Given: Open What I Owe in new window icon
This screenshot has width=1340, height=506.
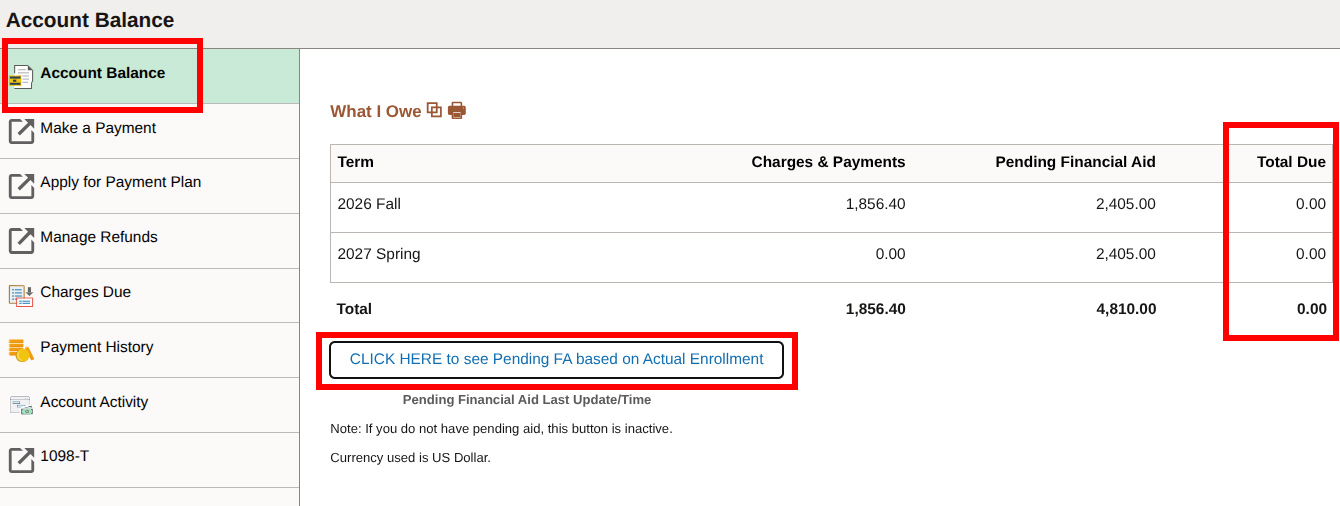Looking at the screenshot, I should (x=434, y=110).
